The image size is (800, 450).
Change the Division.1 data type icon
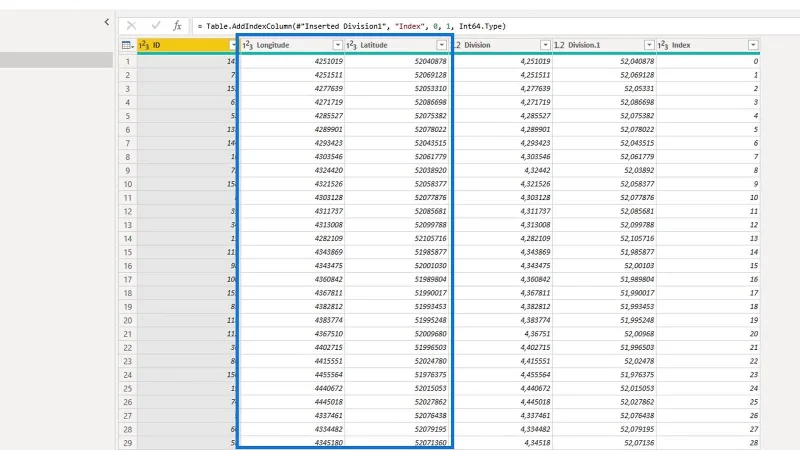559,45
